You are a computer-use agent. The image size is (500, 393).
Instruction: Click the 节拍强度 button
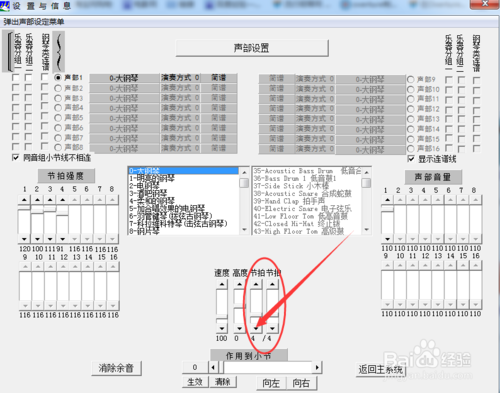point(66,176)
